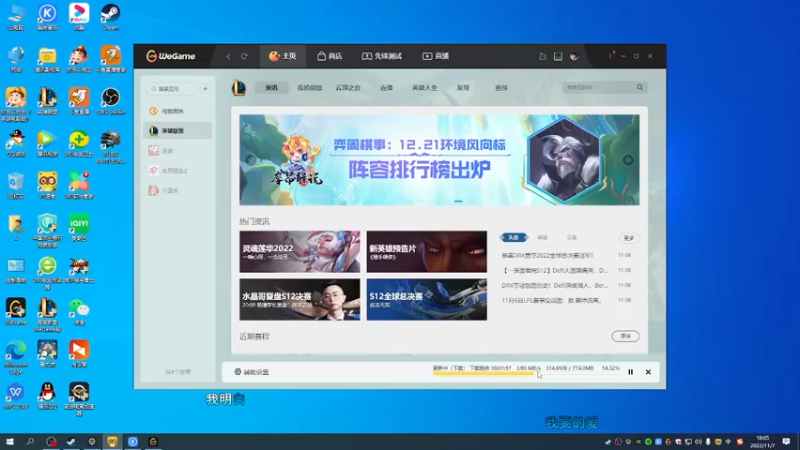Screen dimensions: 800x450
Task: Open the notification center in taskbar
Action: [x=786, y=441]
